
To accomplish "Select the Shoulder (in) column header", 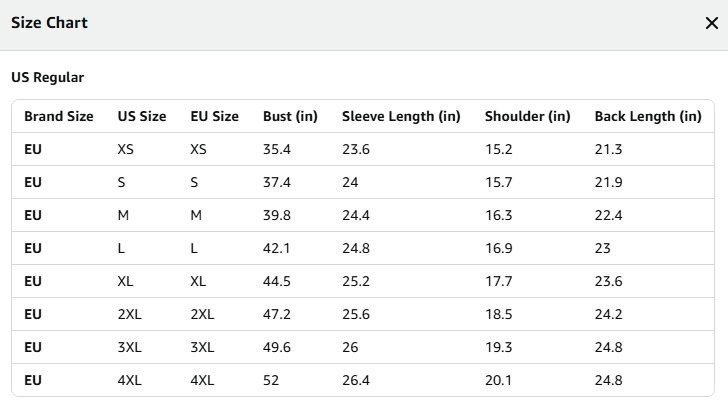I will (527, 116).
